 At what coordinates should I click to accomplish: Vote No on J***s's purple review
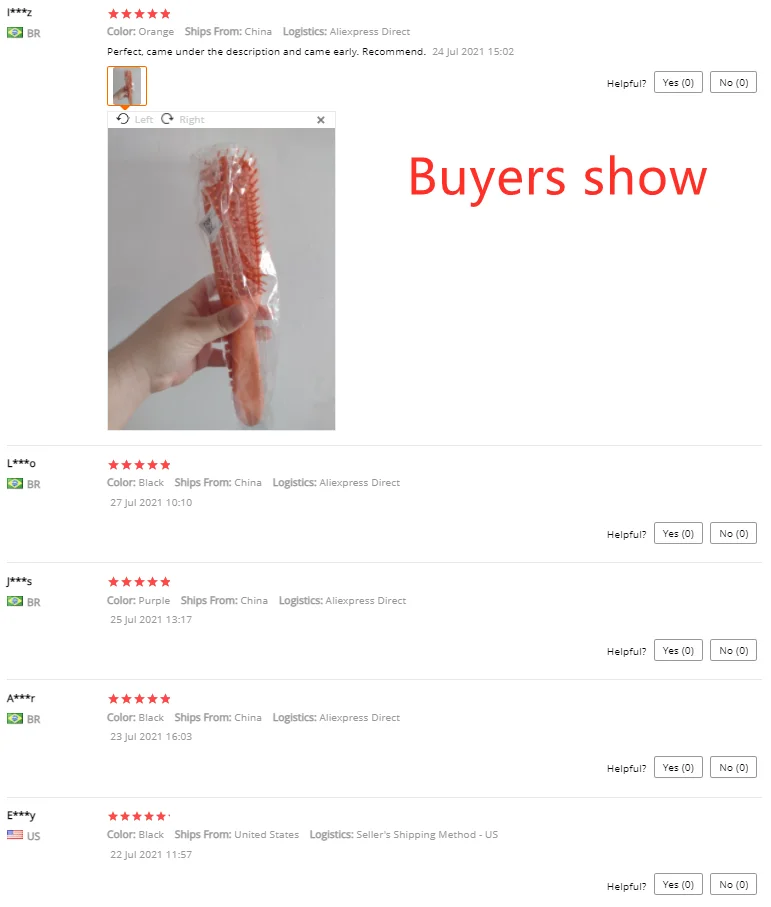click(x=733, y=650)
